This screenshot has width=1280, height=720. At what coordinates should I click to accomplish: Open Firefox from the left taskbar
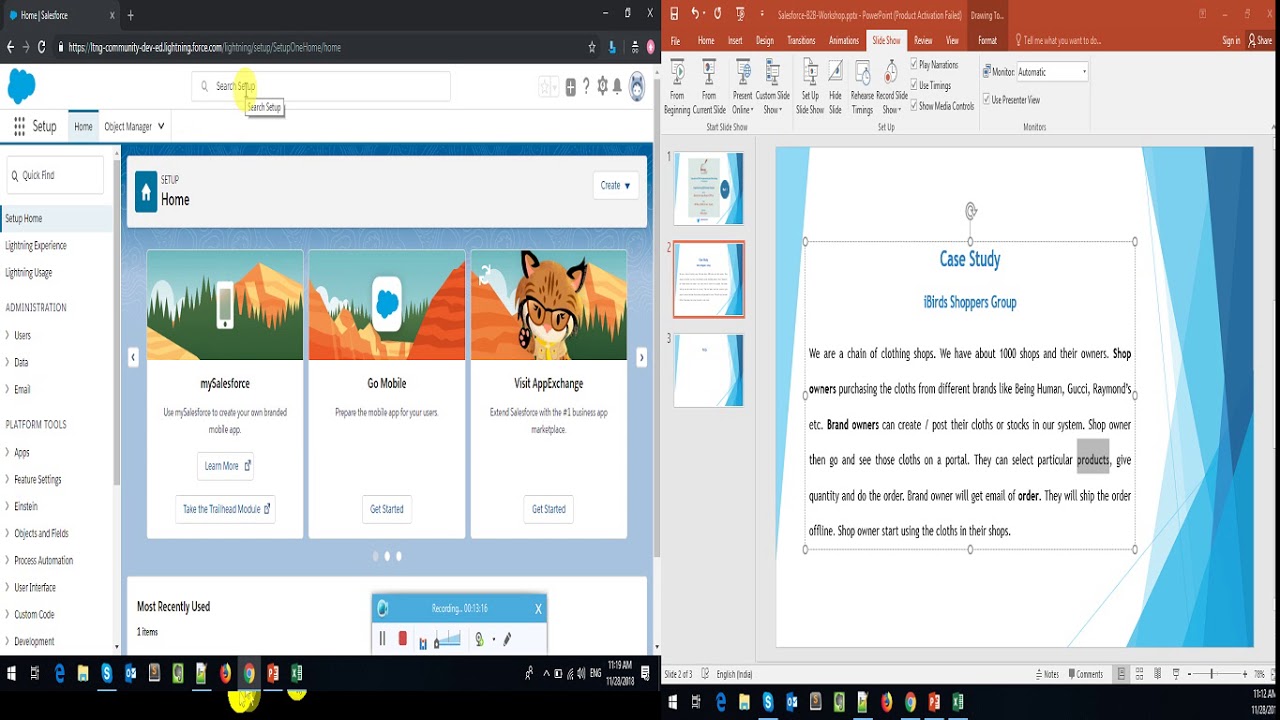[x=225, y=674]
